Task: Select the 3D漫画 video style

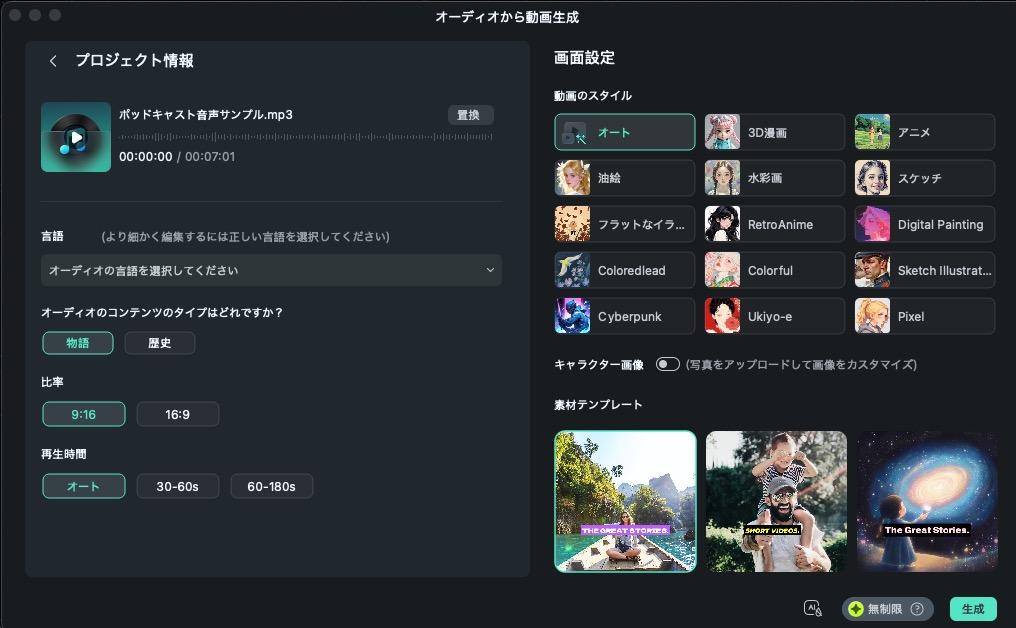Action: tap(775, 131)
